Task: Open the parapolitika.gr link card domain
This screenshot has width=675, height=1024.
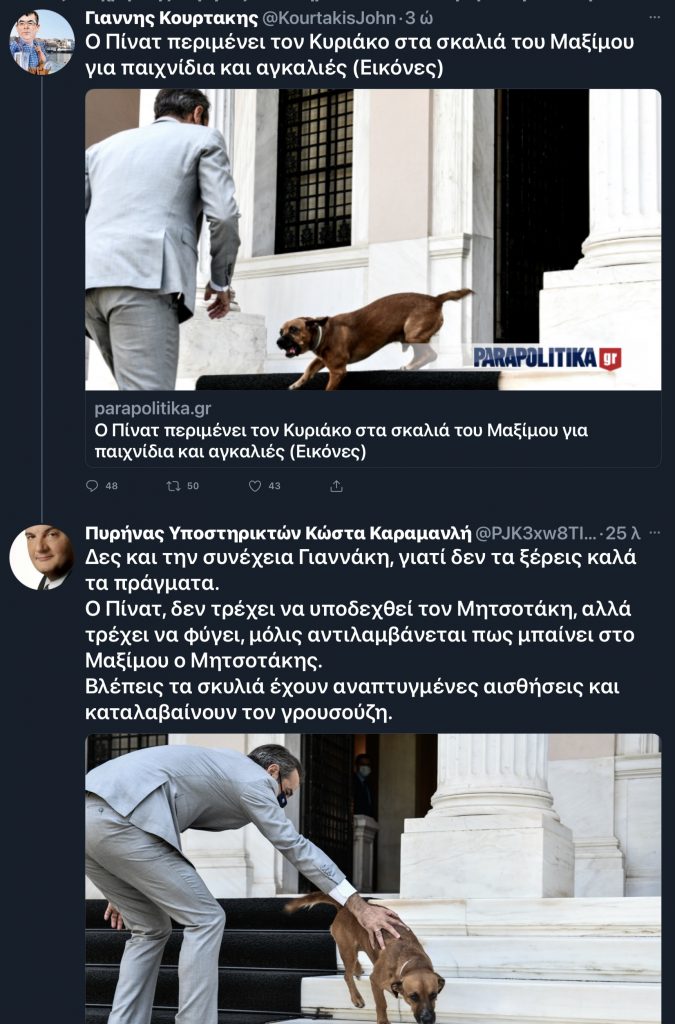Action: pos(153,409)
